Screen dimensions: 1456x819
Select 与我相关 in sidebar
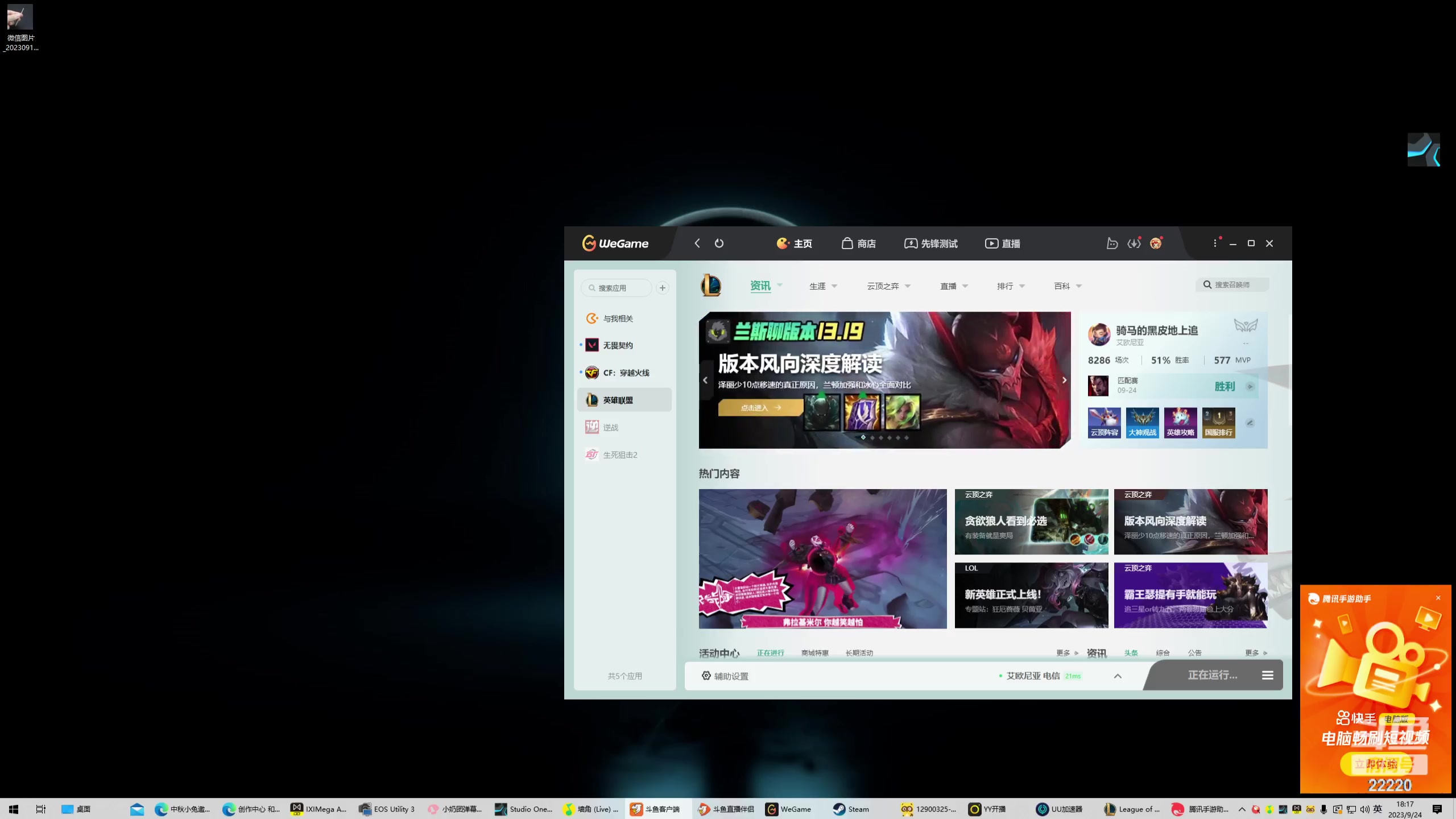coord(624,318)
